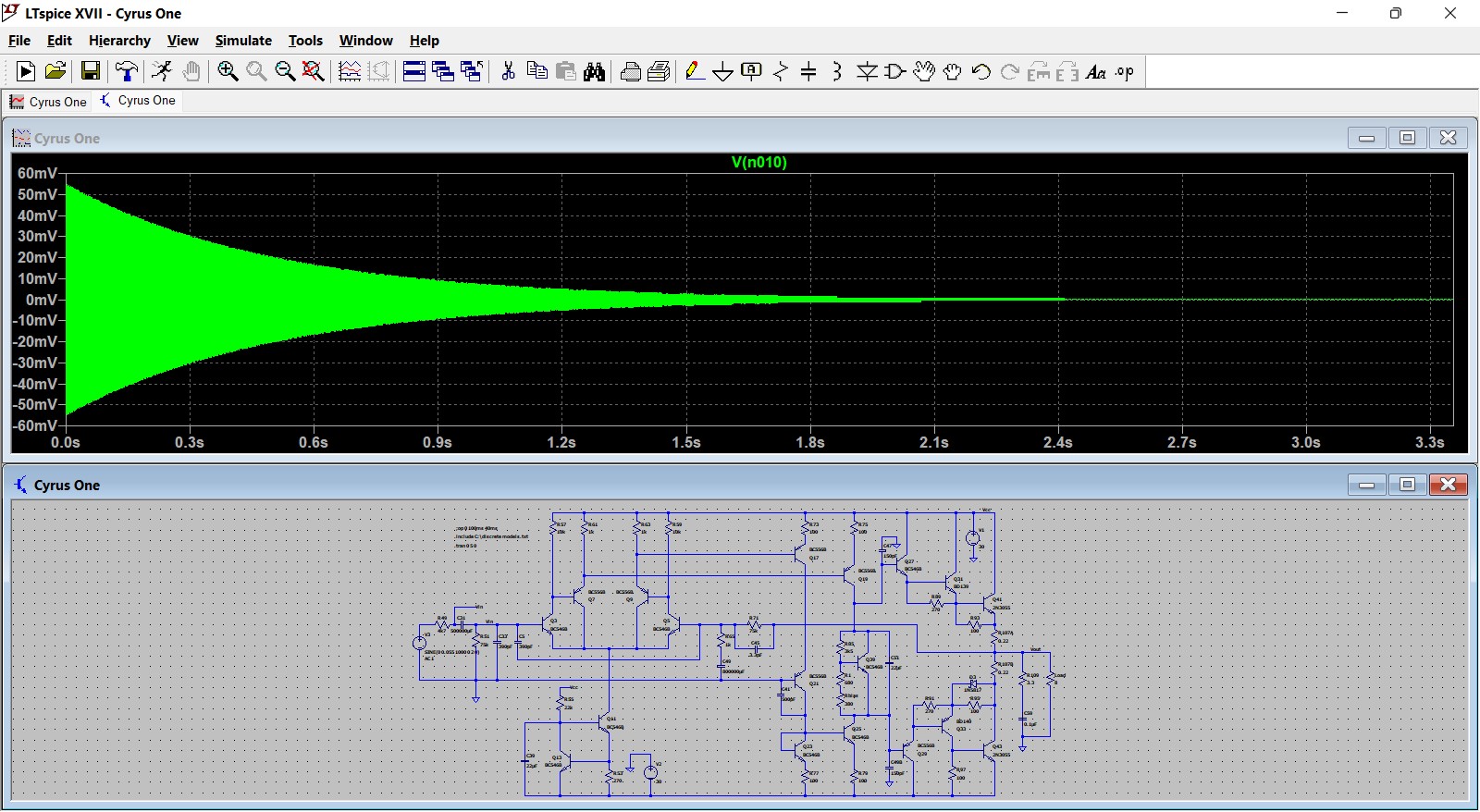Open the Hierarchy menu
This screenshot has height=812, width=1480.
(x=119, y=41)
